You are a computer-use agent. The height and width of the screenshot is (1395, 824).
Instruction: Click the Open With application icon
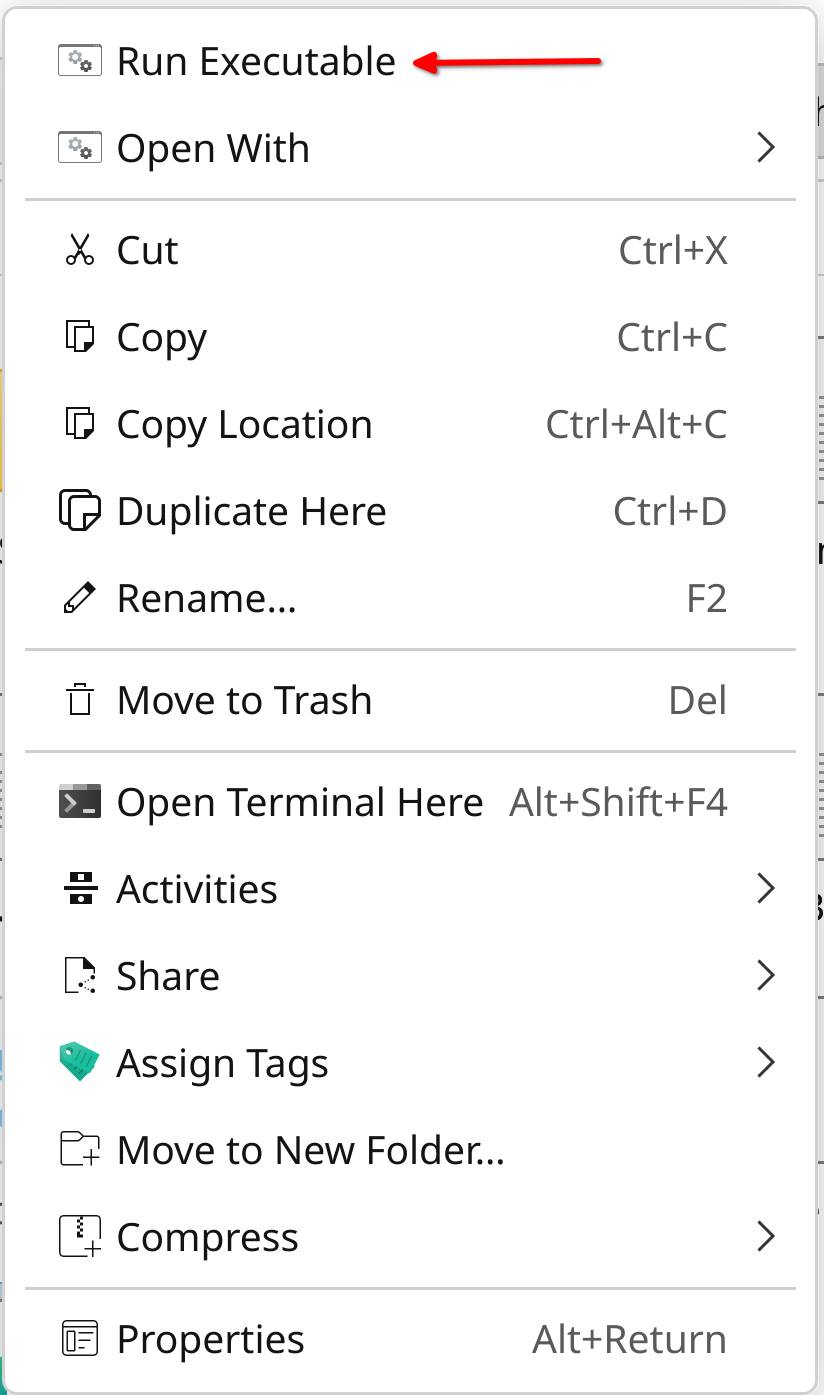point(80,148)
